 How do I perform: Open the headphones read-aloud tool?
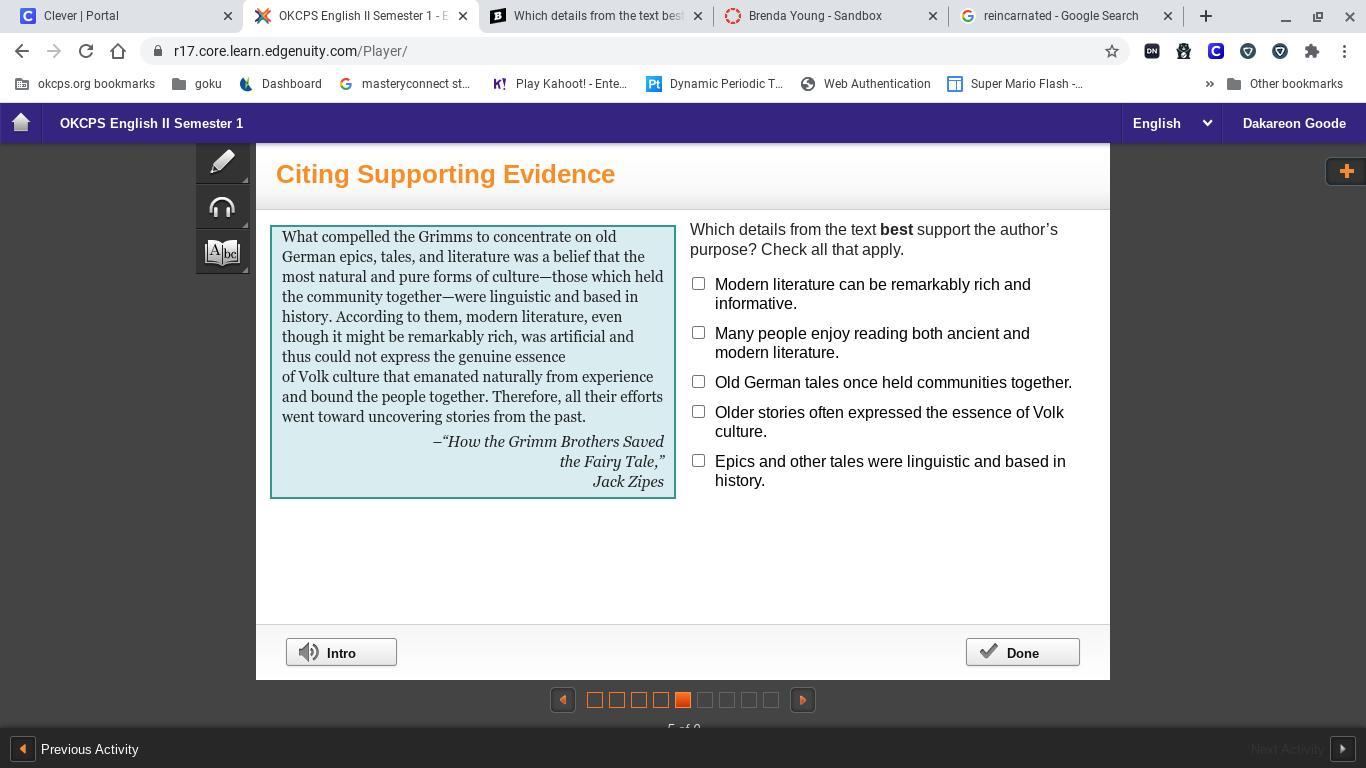point(222,207)
